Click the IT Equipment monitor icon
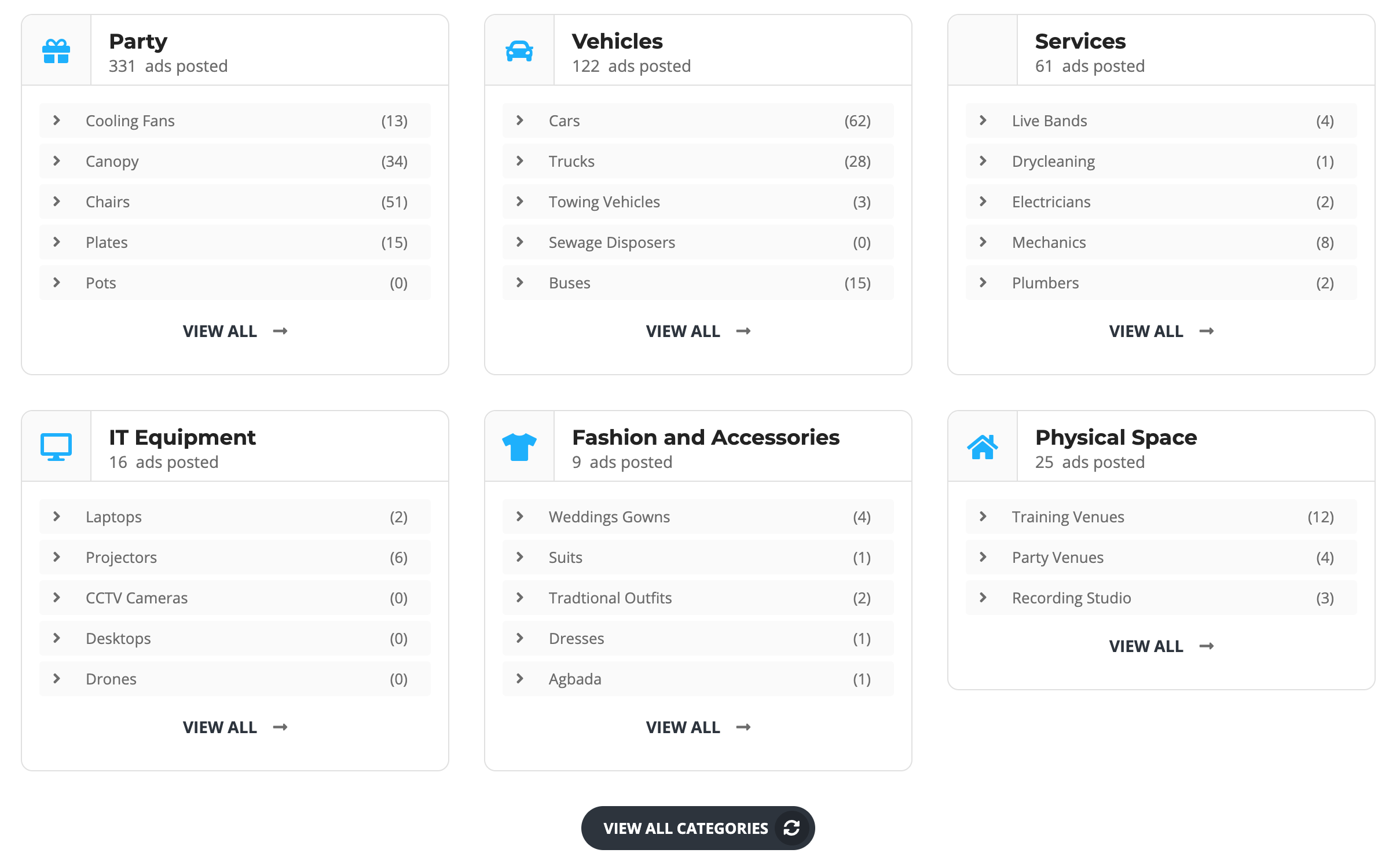The width and height of the screenshot is (1400, 864). click(56, 446)
